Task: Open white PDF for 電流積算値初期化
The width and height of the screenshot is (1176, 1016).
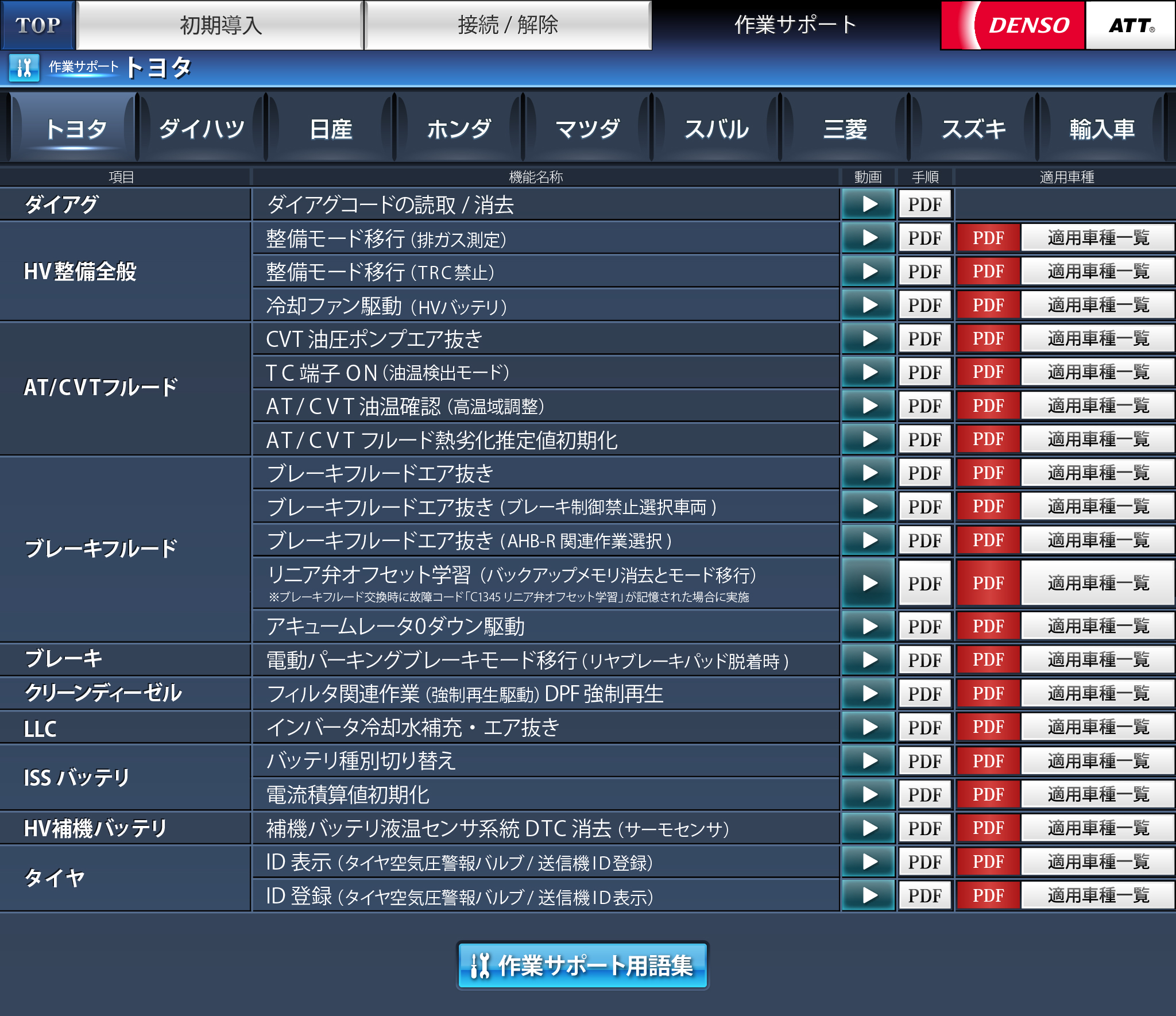Action: click(924, 795)
